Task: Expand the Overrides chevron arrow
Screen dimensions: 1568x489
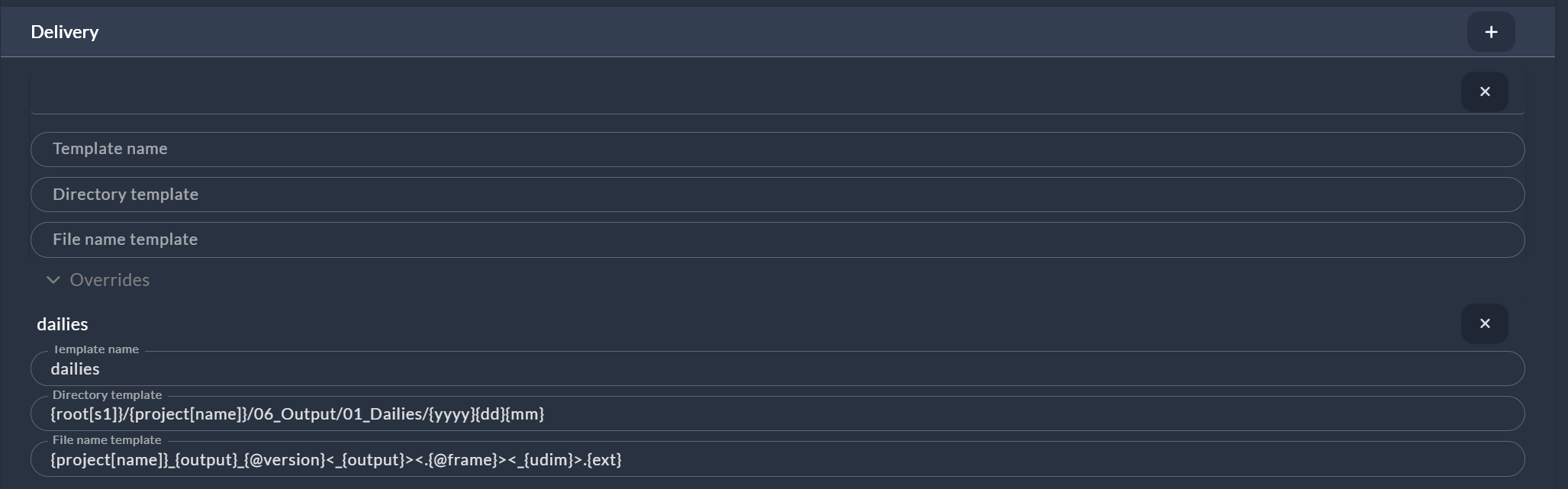Action: coord(53,280)
